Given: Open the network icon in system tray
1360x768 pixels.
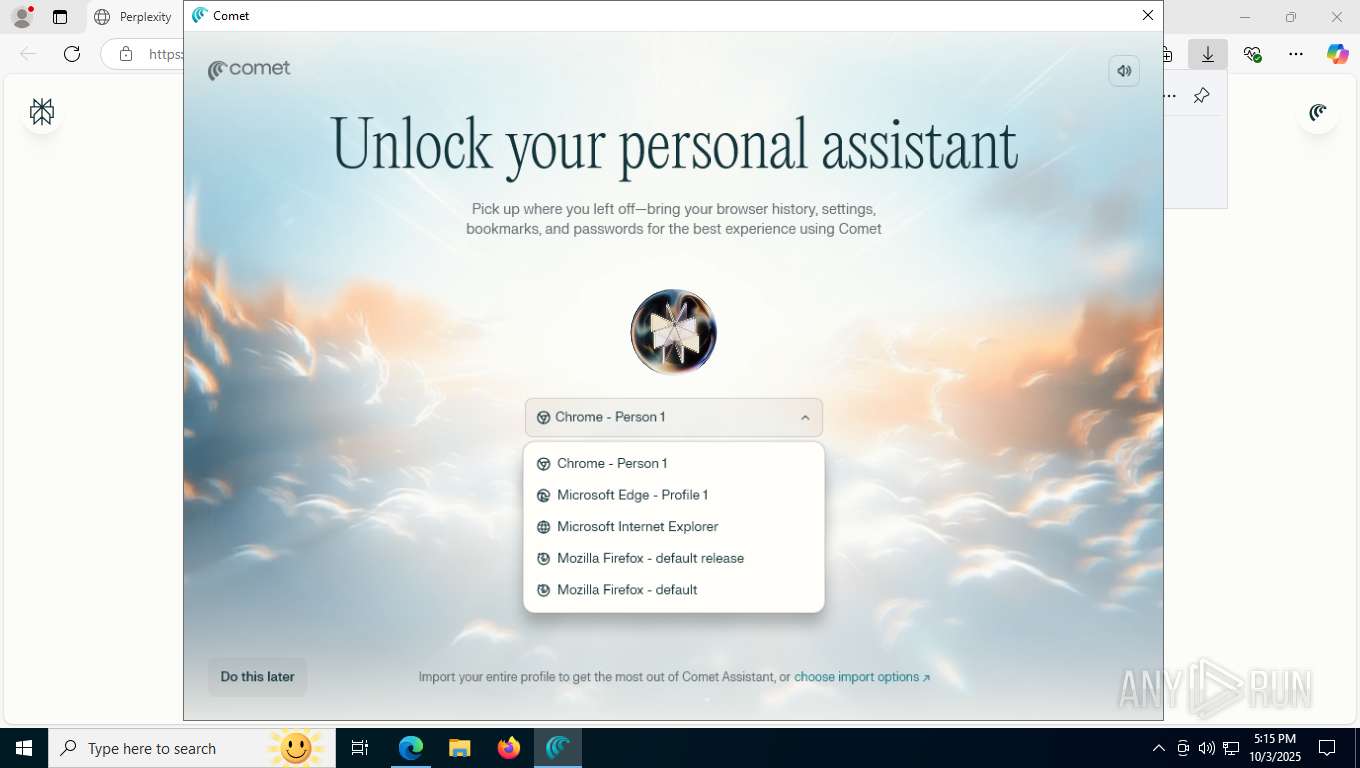Looking at the screenshot, I should tap(1231, 748).
